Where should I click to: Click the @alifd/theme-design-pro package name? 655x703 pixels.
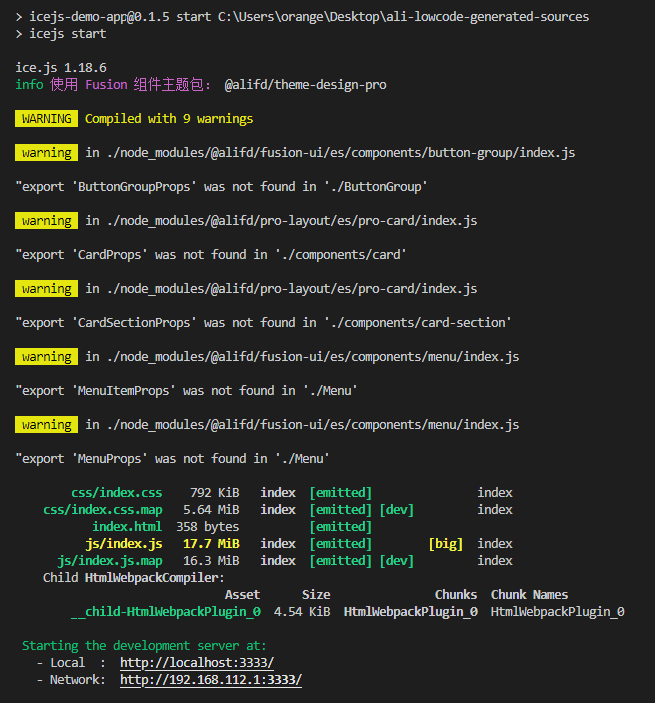point(305,85)
